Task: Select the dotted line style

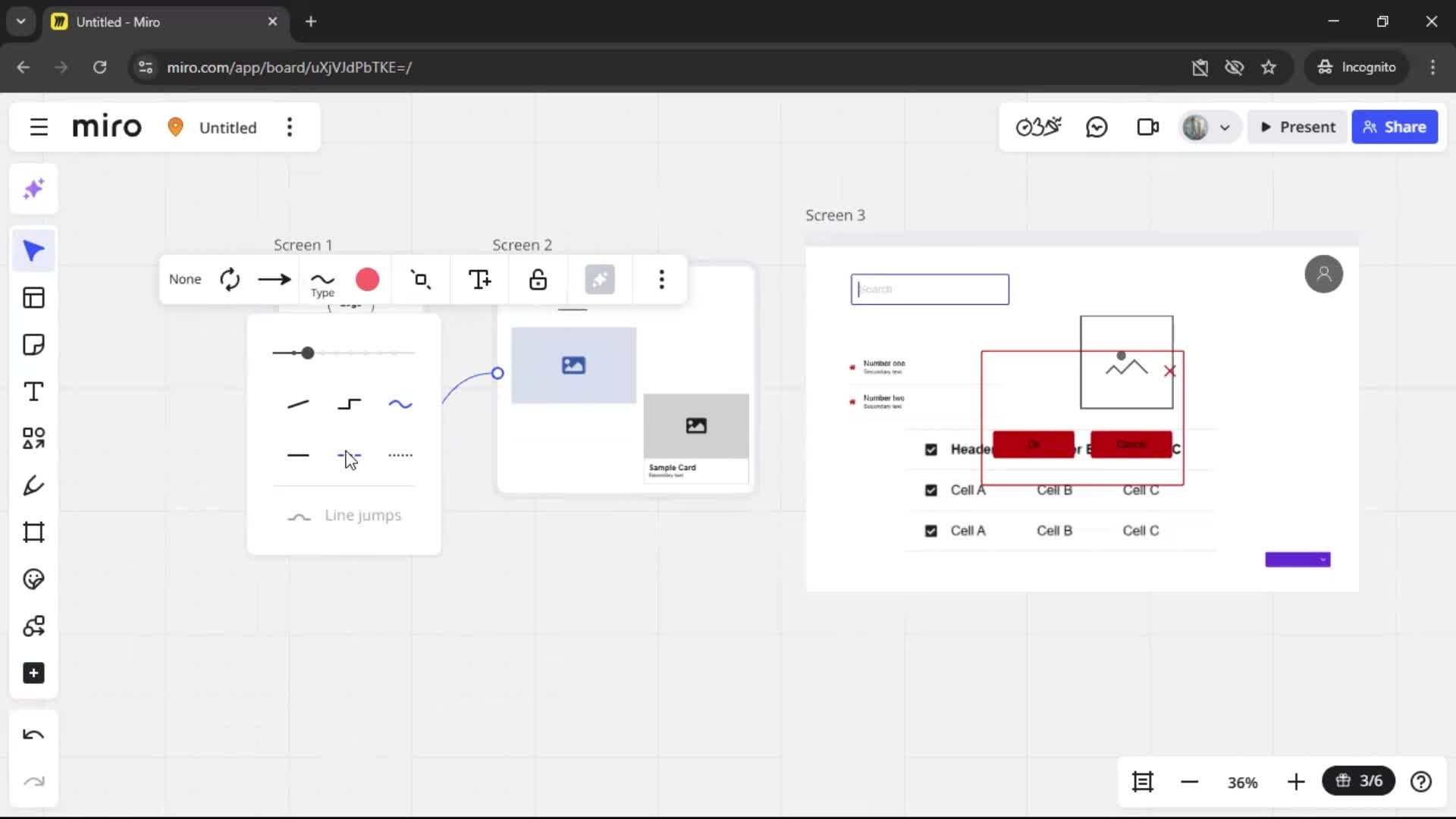Action: [x=400, y=455]
